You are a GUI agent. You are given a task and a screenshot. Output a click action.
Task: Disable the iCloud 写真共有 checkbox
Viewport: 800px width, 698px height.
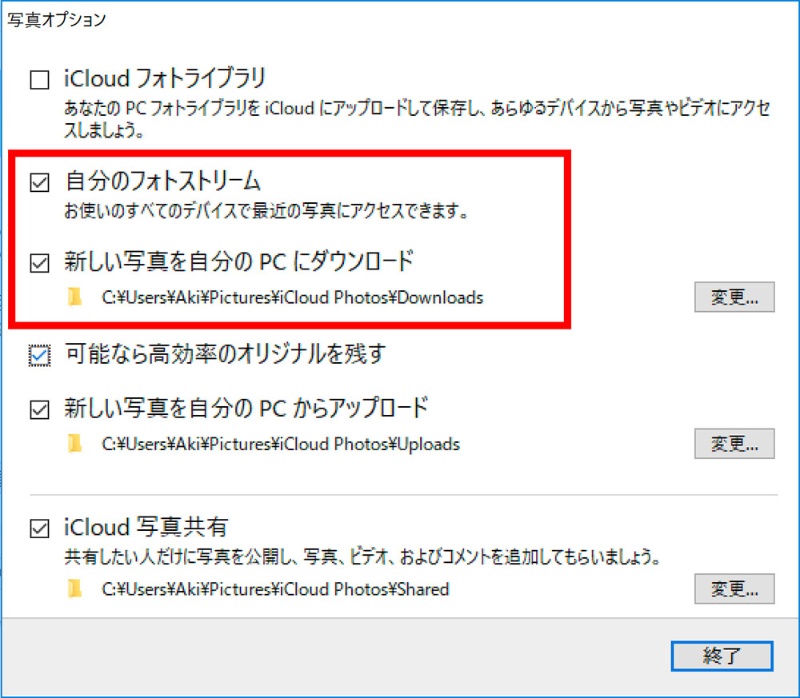[40, 528]
